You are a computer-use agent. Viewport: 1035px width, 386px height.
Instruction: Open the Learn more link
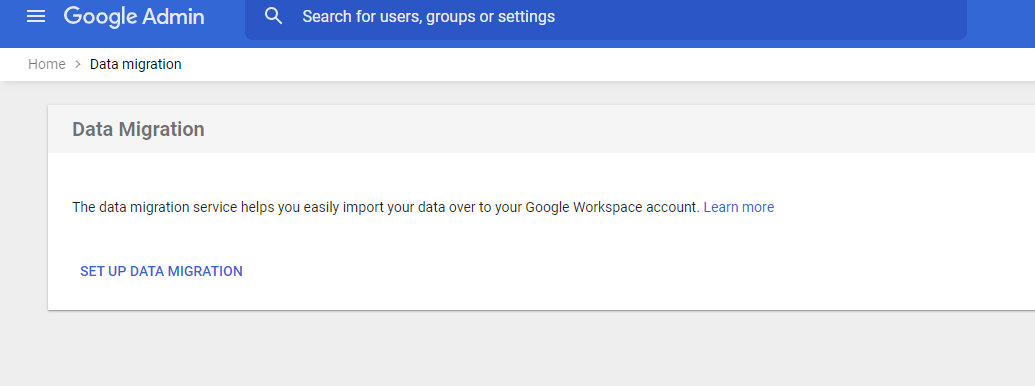click(x=739, y=207)
